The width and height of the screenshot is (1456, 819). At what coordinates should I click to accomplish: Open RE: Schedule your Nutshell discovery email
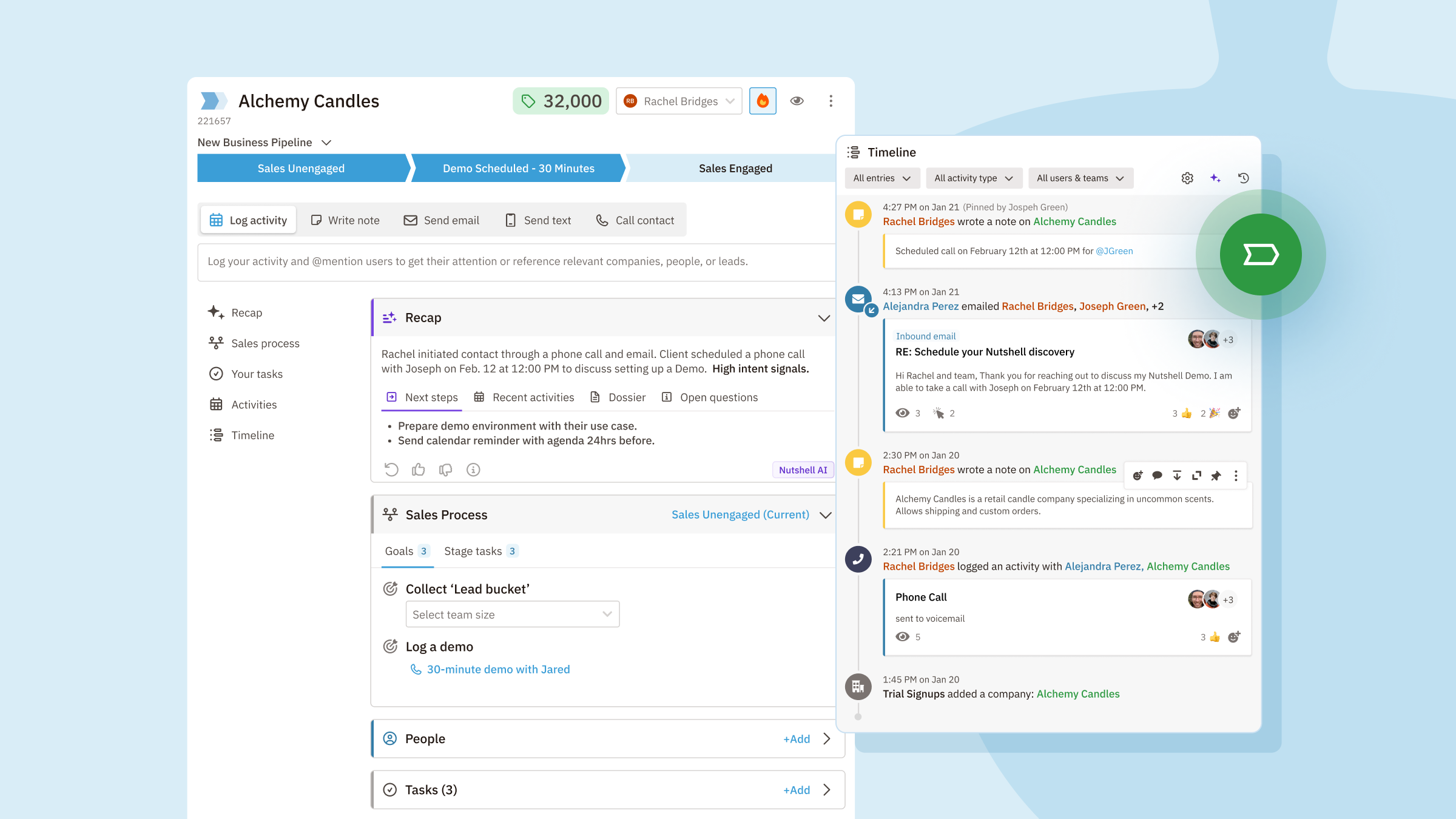(985, 352)
